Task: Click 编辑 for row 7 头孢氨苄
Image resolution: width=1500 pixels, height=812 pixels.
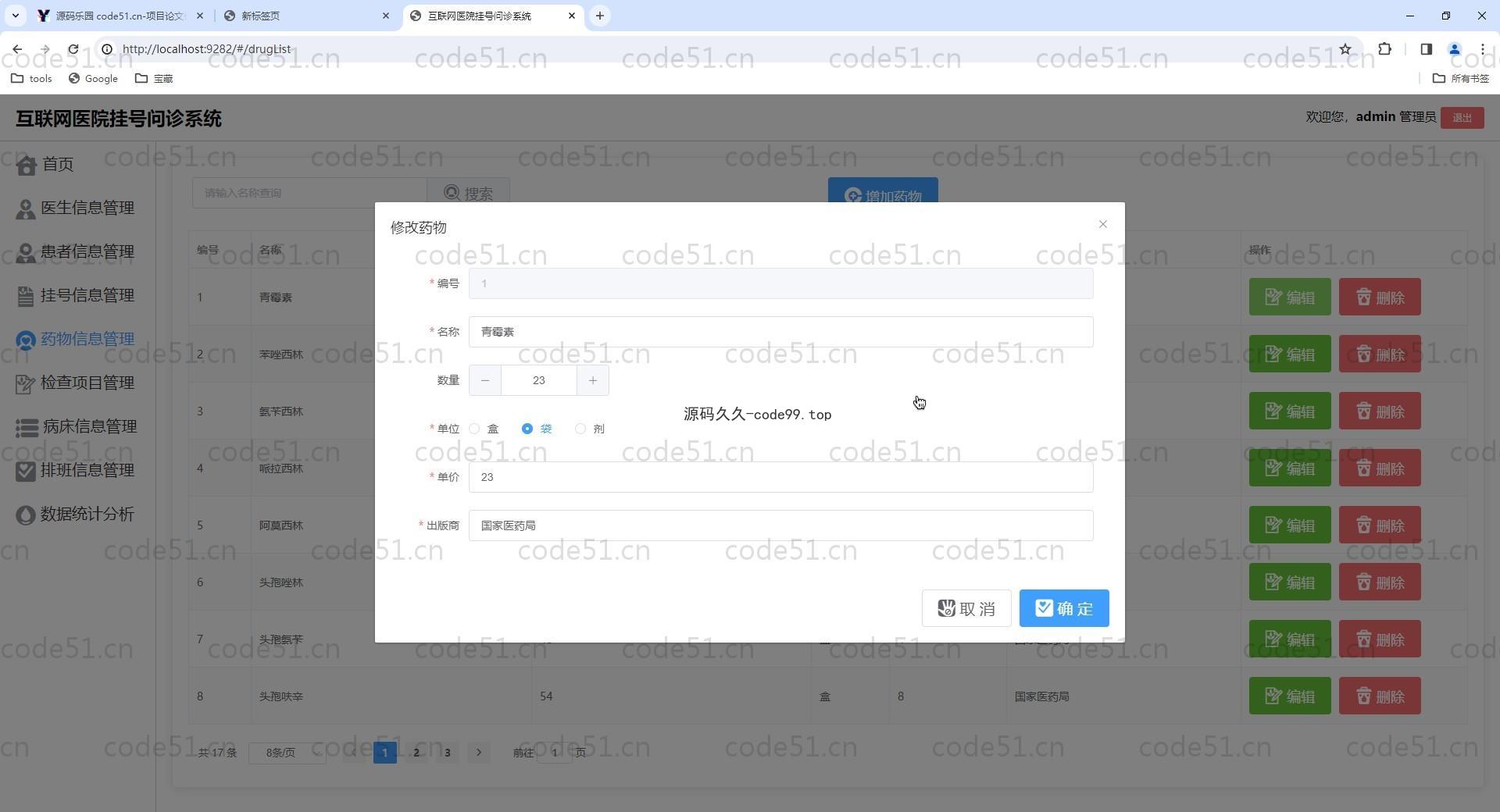Action: pos(1289,639)
